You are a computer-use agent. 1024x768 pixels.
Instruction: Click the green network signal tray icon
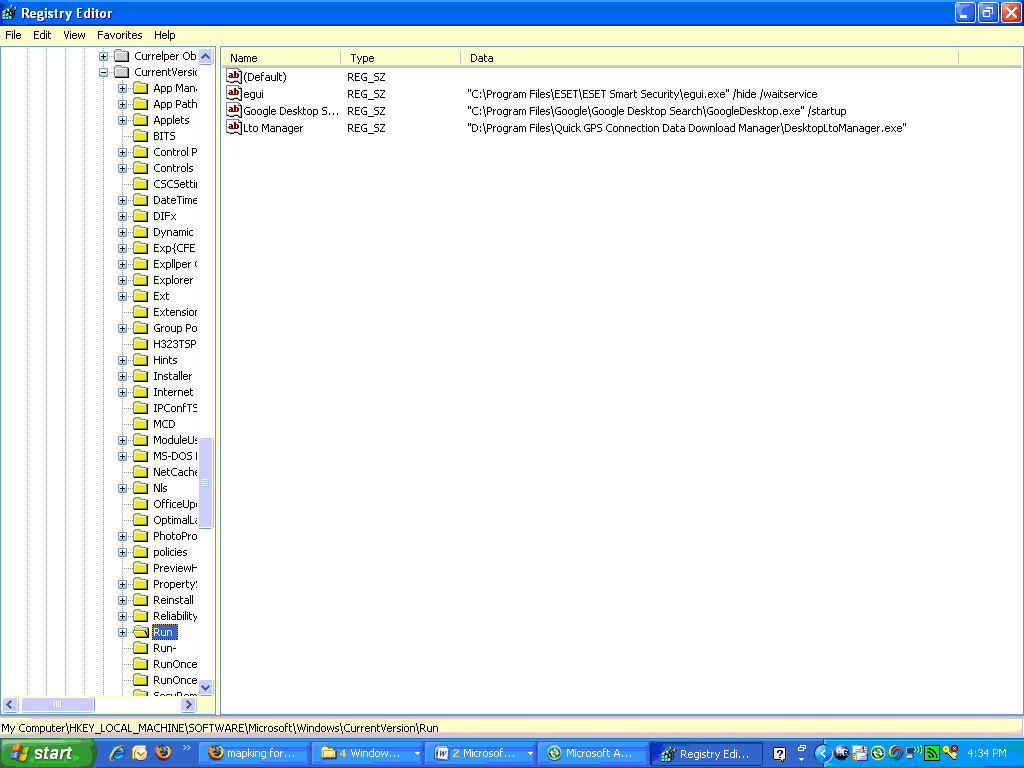click(932, 753)
